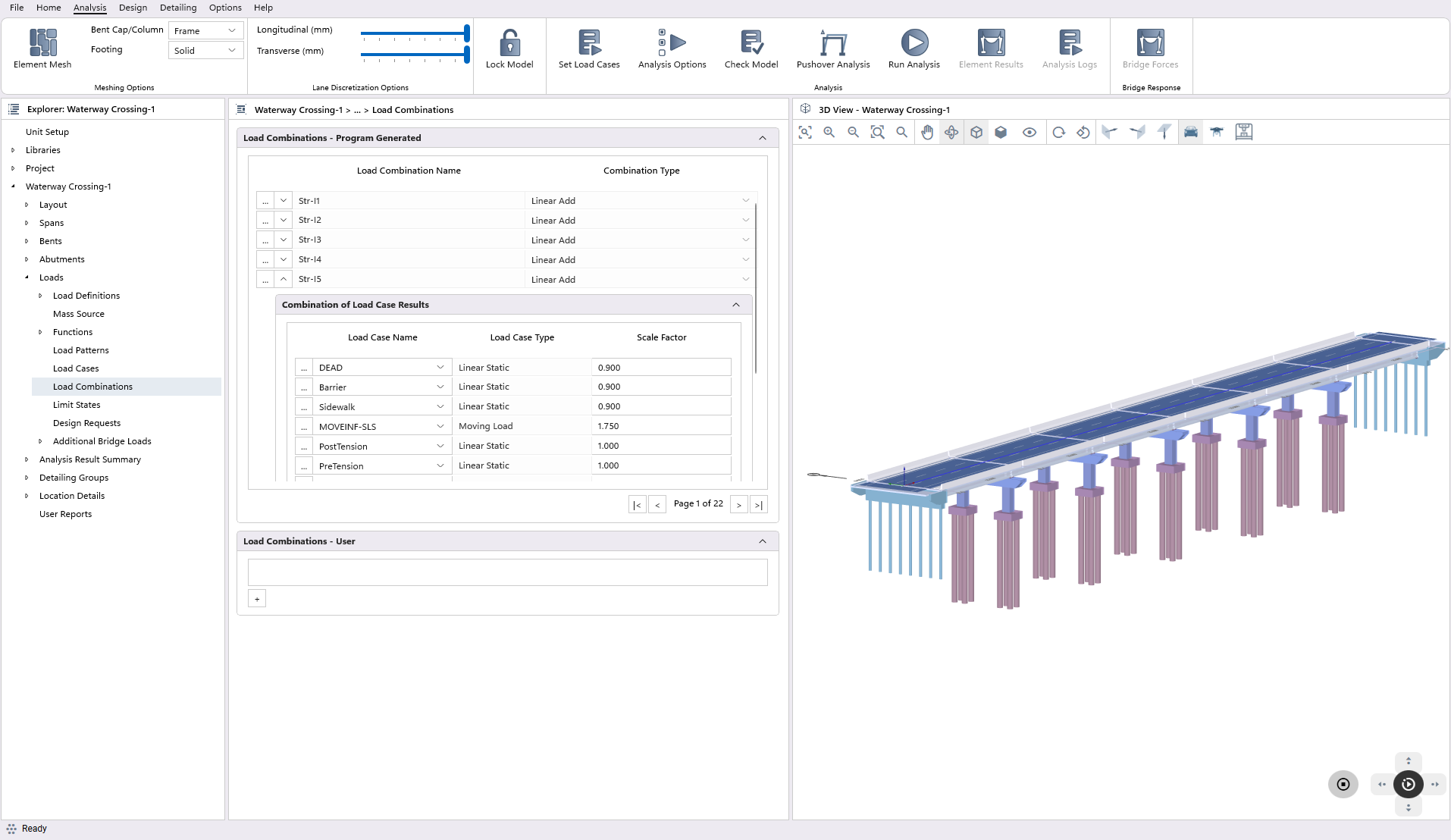The width and height of the screenshot is (1451, 840).
Task: Open the Pushover Analysis tool
Action: [x=832, y=43]
